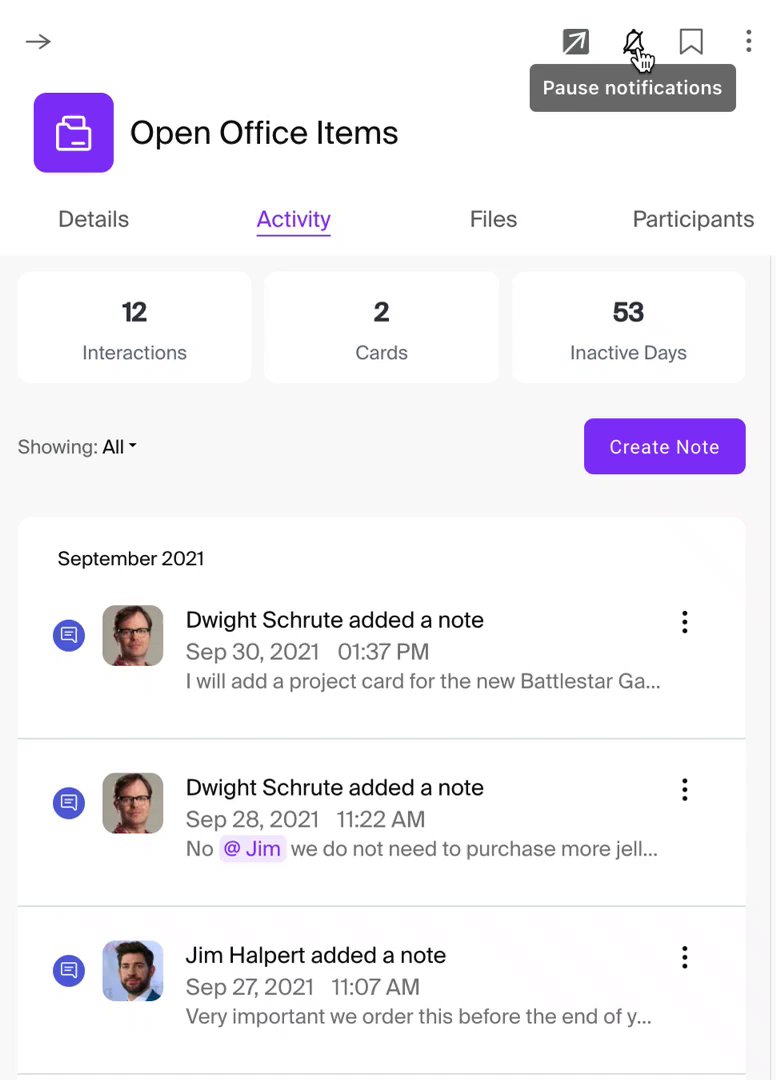Viewport: 776px width, 1080px height.
Task: Click the purple Open Office Items icon
Action: pos(74,133)
